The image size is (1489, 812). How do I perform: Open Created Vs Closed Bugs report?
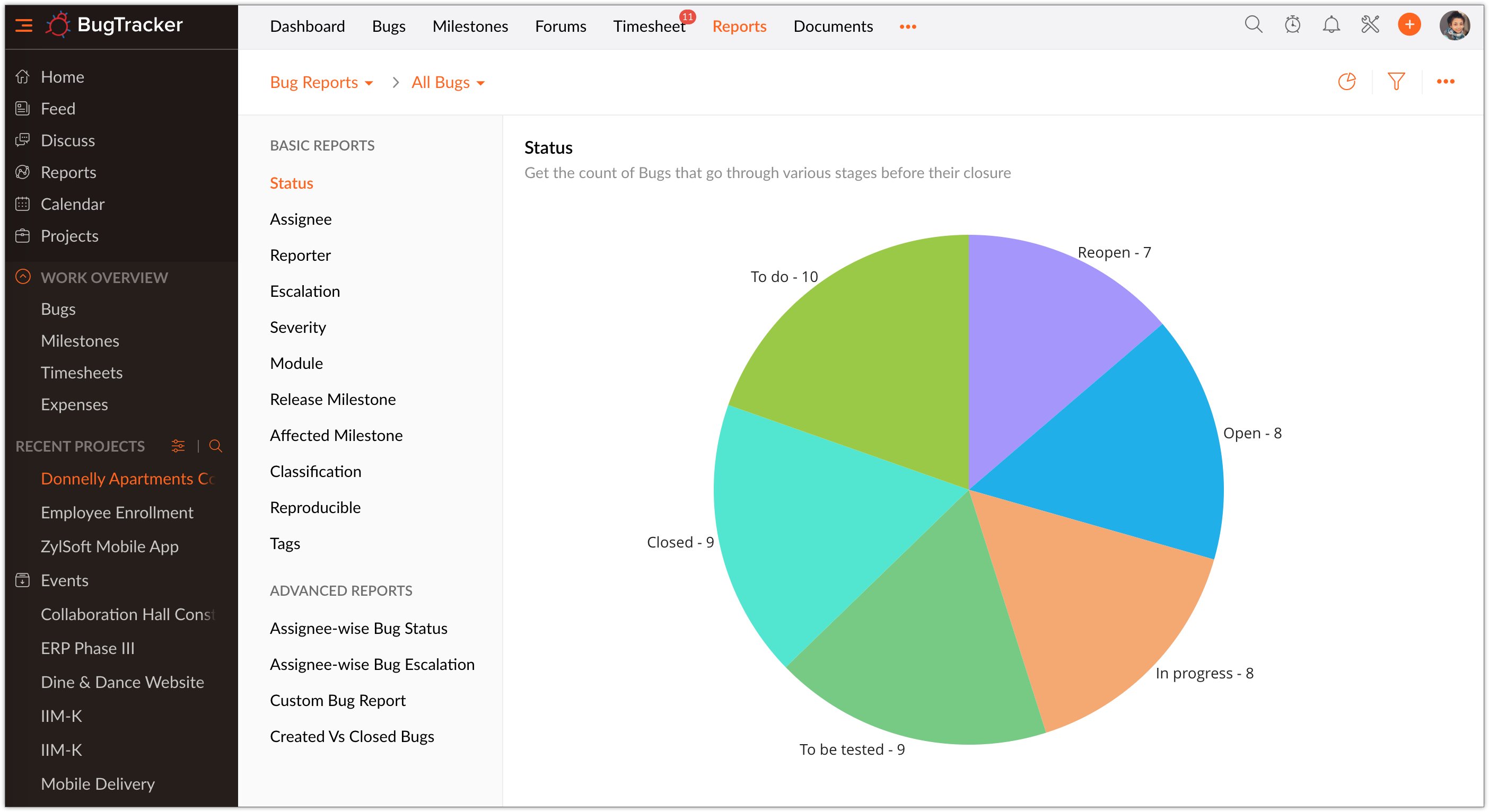pyautogui.click(x=352, y=737)
